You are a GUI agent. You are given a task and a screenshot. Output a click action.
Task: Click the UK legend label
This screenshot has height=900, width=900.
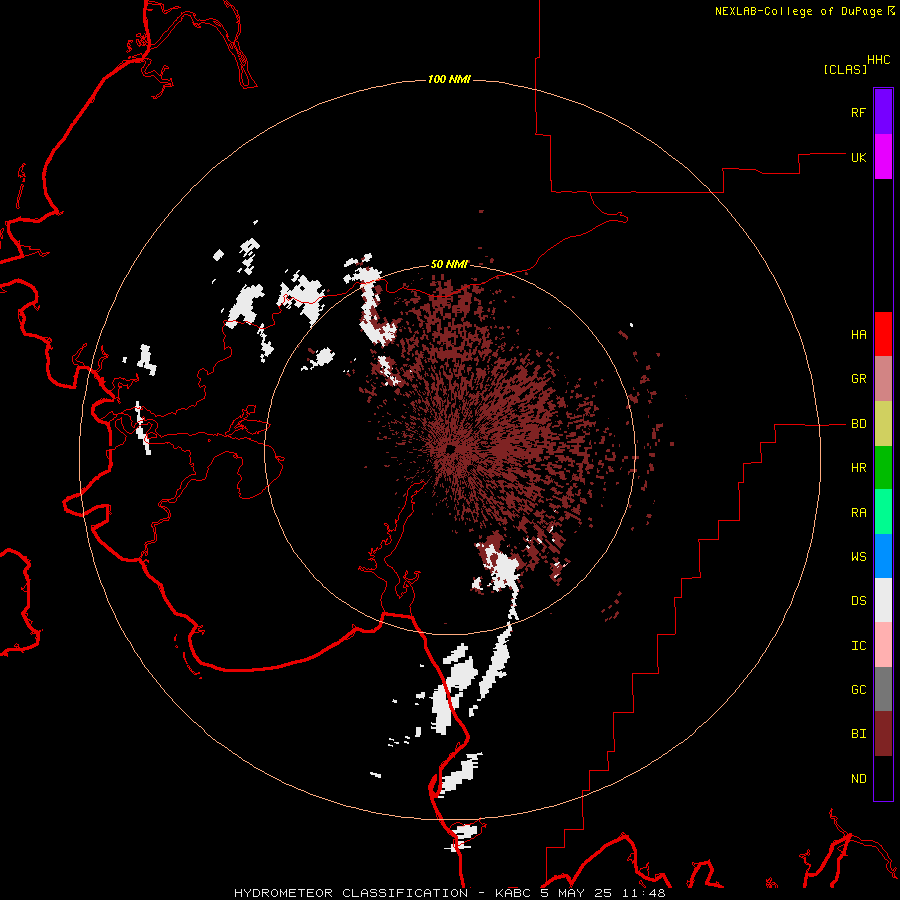[858, 157]
